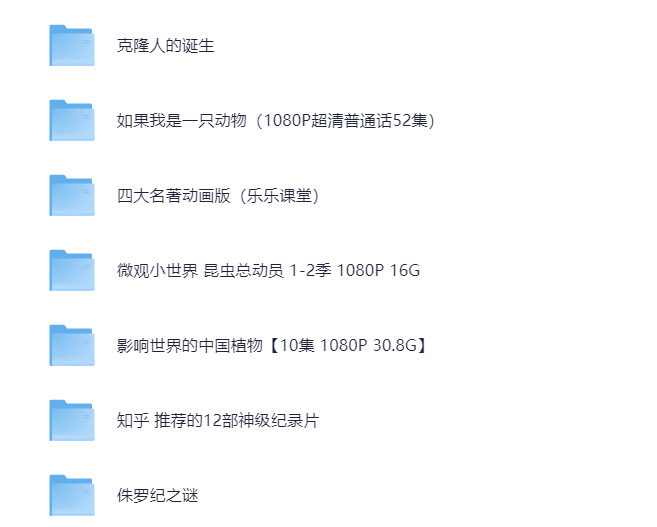
Task: Click the folder icon for 如果我是一只动物
Action: pyautogui.click(x=71, y=121)
